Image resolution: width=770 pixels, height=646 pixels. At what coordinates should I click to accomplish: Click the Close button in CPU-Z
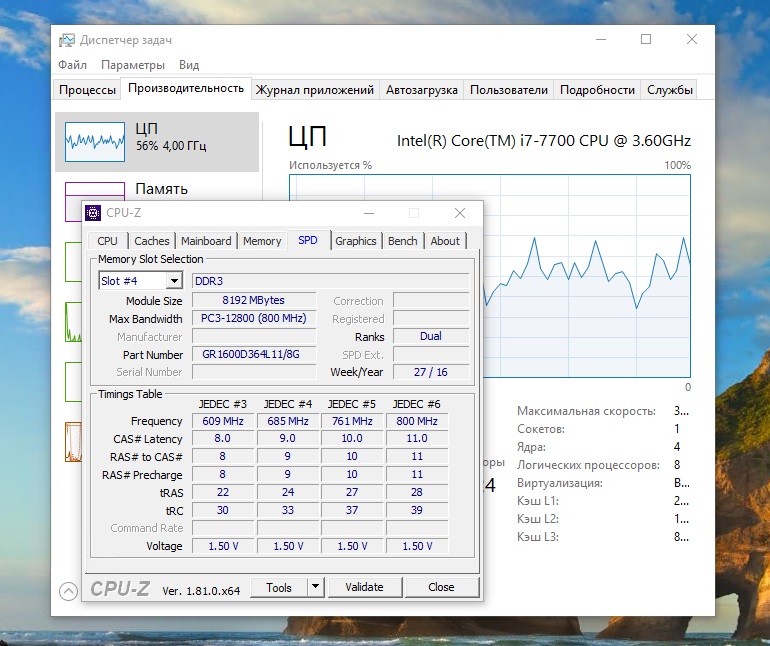(441, 587)
